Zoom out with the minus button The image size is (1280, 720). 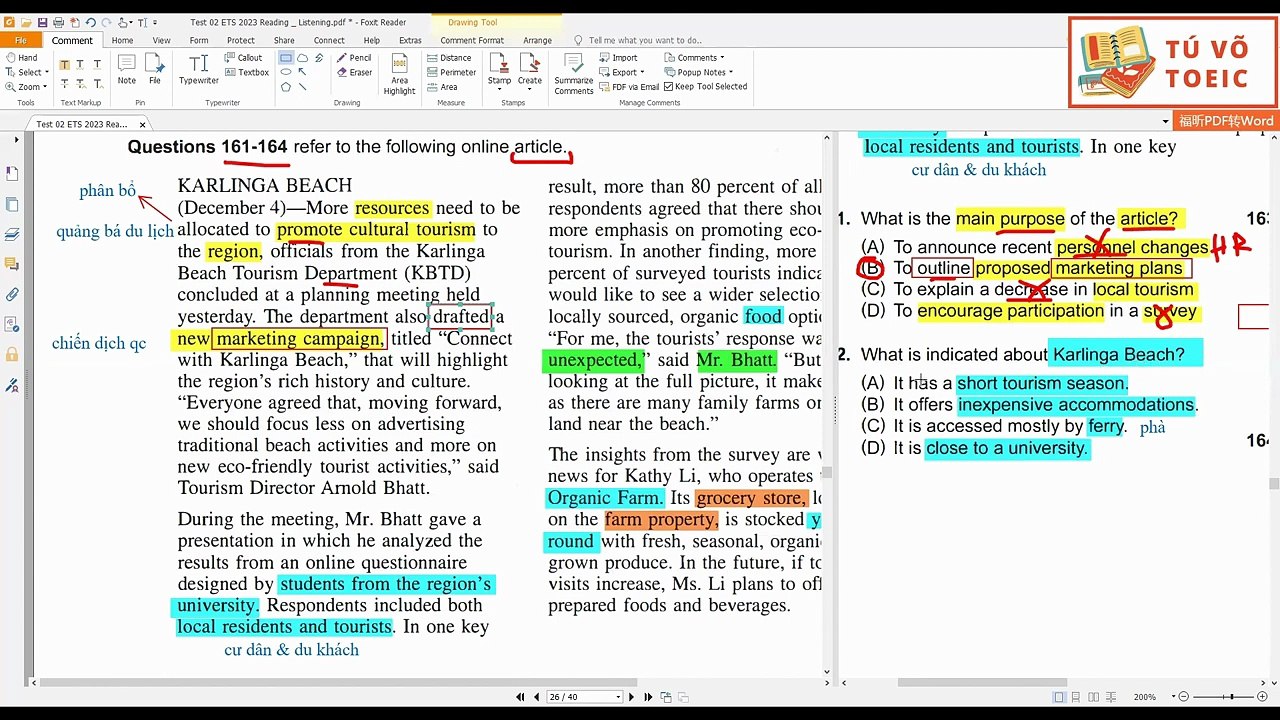(x=1184, y=697)
